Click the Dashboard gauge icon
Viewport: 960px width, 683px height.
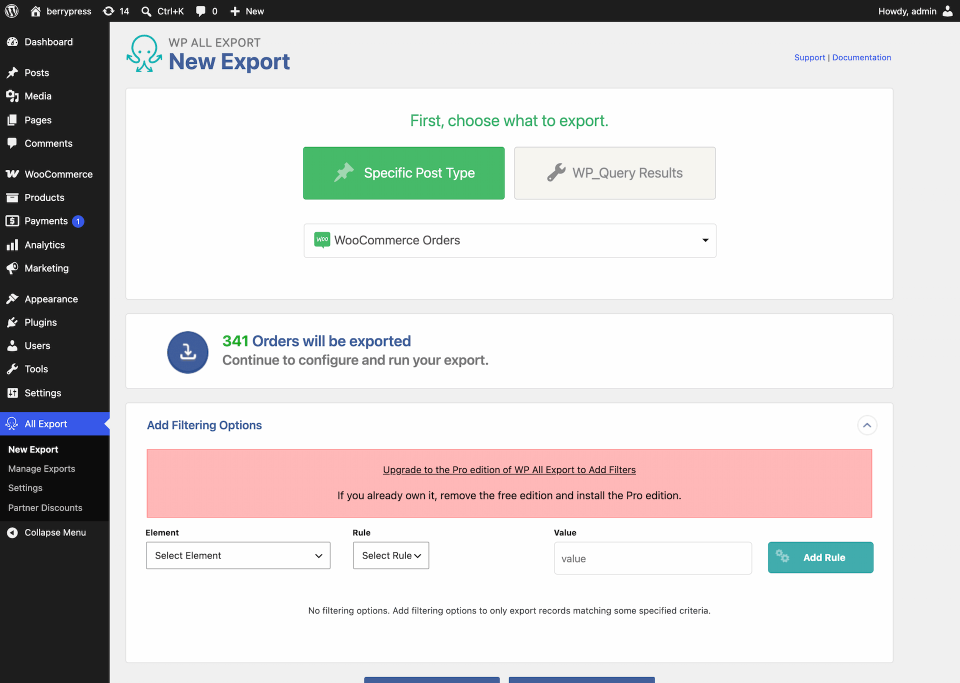point(12,42)
